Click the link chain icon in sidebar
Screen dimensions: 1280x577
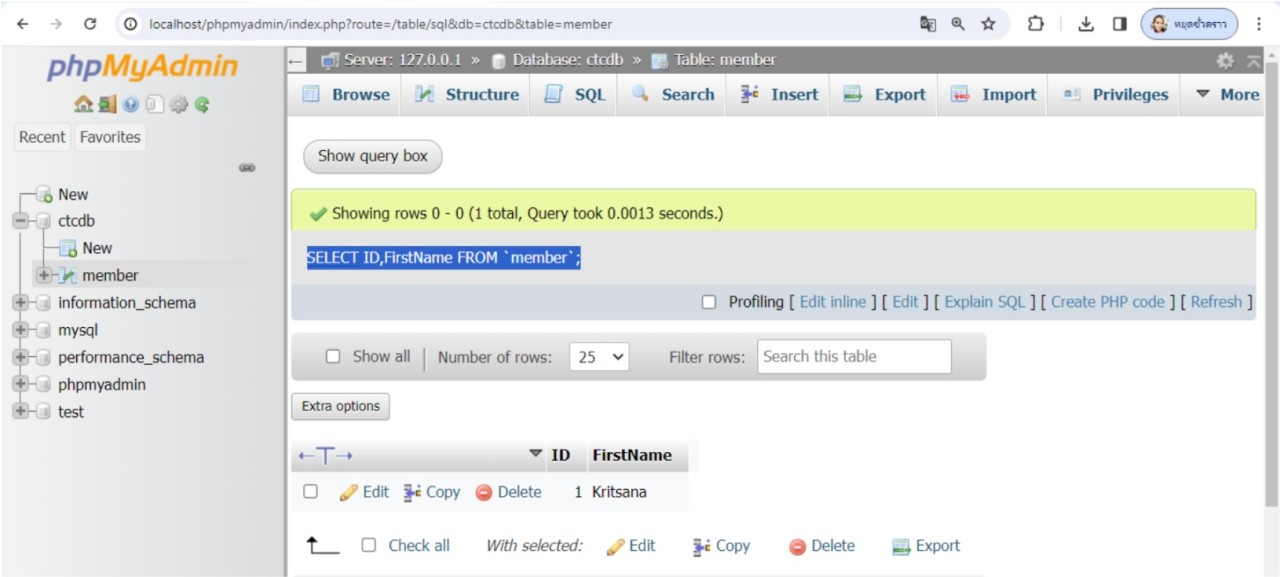pos(246,168)
